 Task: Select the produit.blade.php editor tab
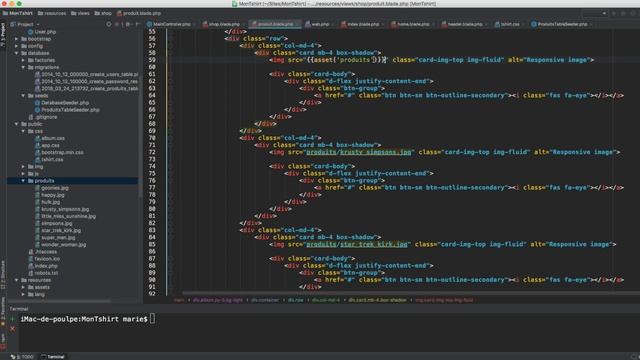[273, 24]
